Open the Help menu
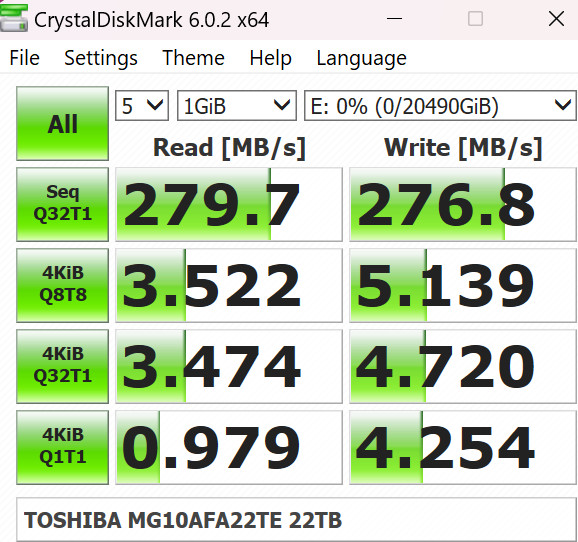Screen dimensions: 578x542 click(x=270, y=58)
